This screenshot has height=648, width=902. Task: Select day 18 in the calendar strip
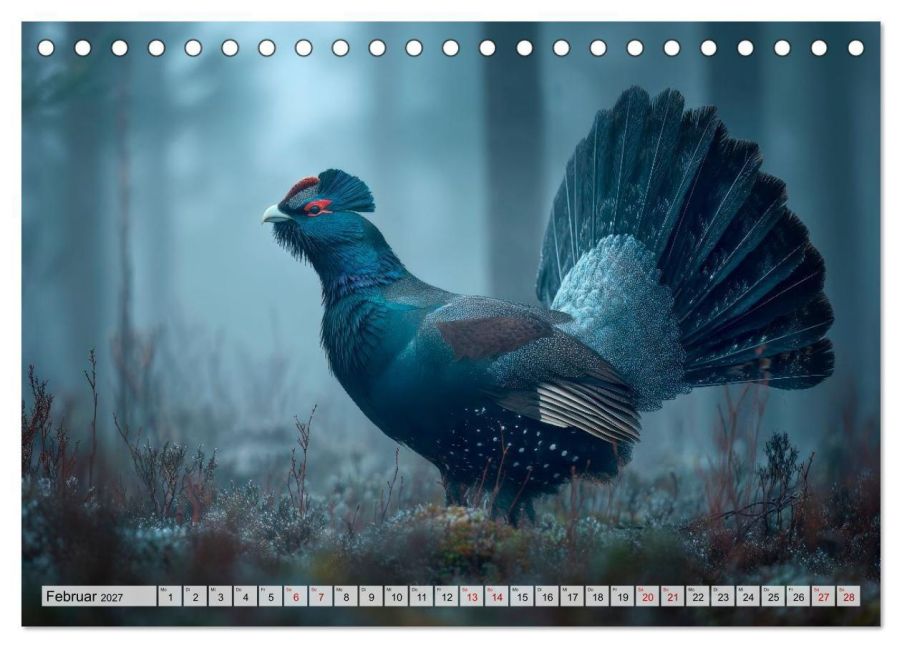[x=598, y=596]
